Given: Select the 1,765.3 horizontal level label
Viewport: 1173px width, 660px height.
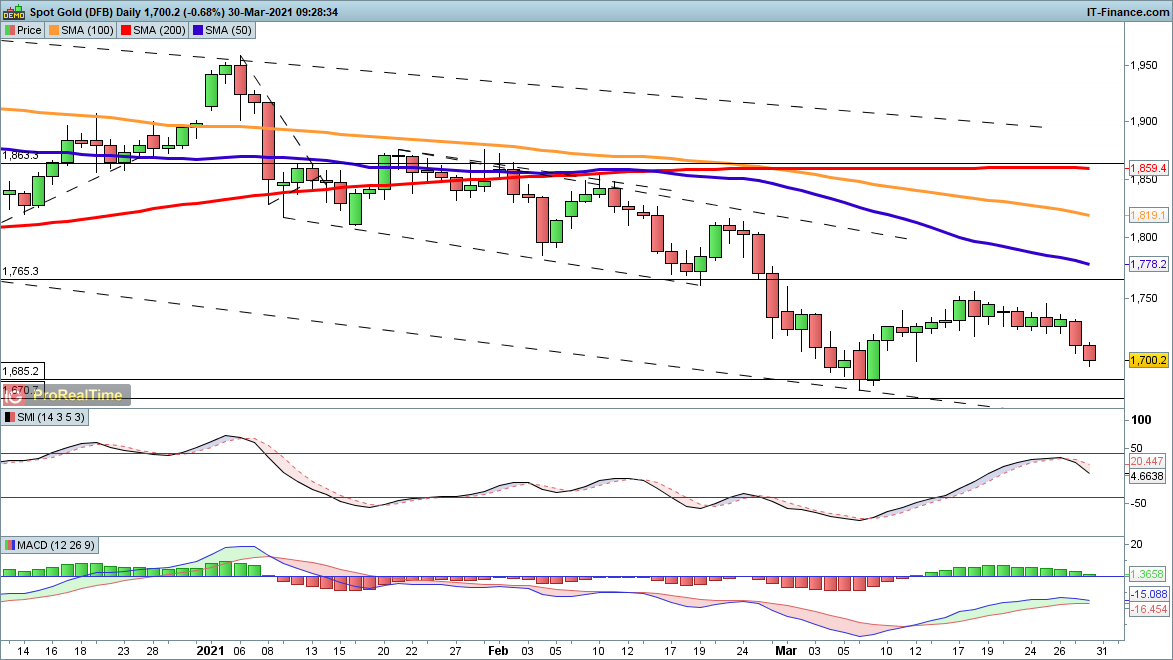Looking at the screenshot, I should (x=21, y=271).
